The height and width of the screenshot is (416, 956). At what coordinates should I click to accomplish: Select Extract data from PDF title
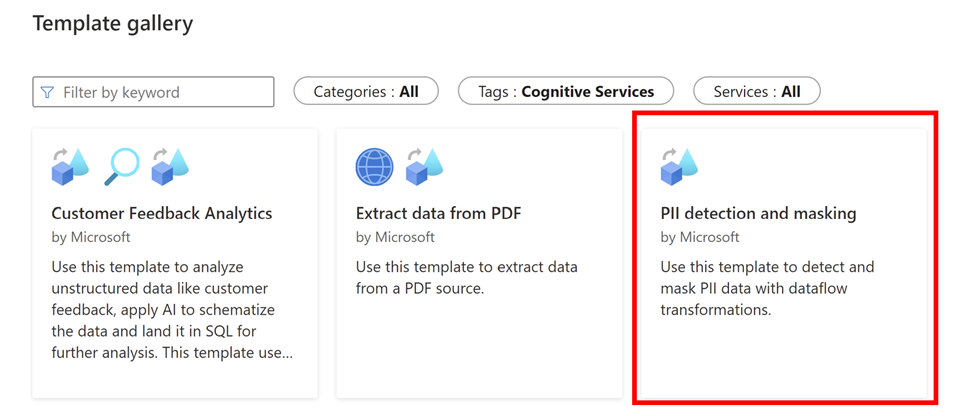(x=439, y=213)
